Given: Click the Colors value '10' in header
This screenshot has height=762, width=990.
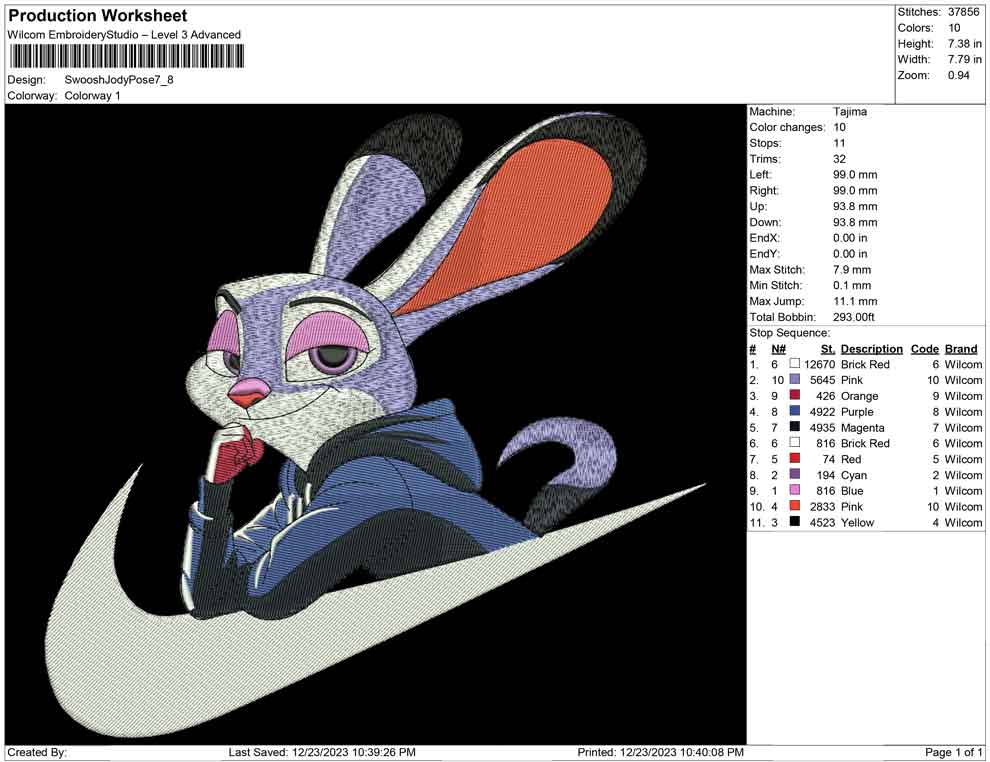Looking at the screenshot, I should coord(954,28).
